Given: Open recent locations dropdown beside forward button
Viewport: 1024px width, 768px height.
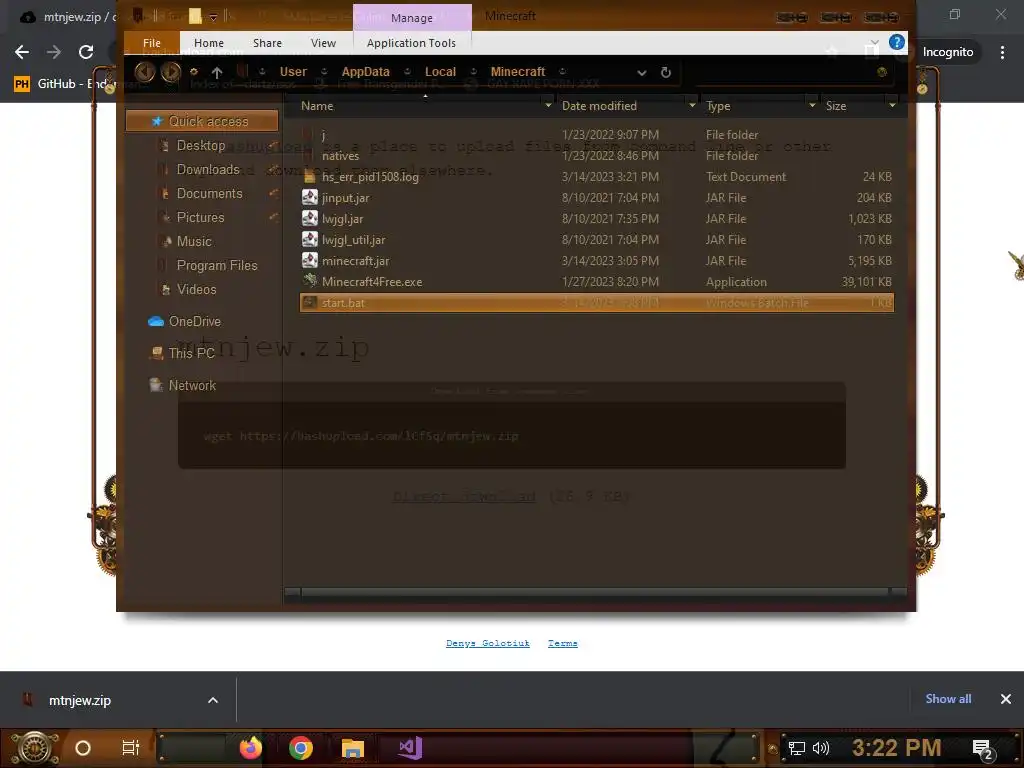Looking at the screenshot, I should tap(194, 72).
